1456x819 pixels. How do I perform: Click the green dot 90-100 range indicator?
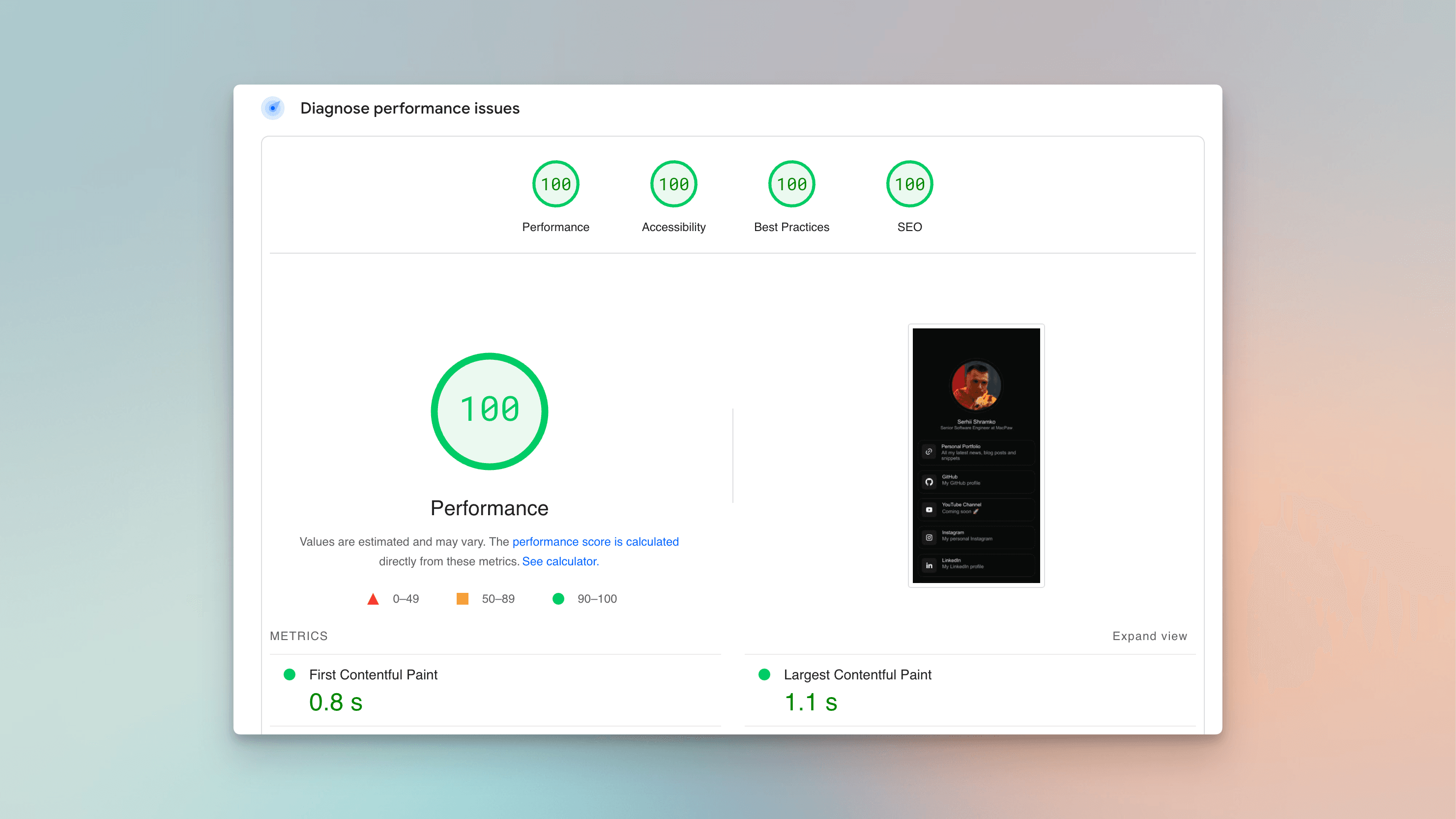coord(557,598)
